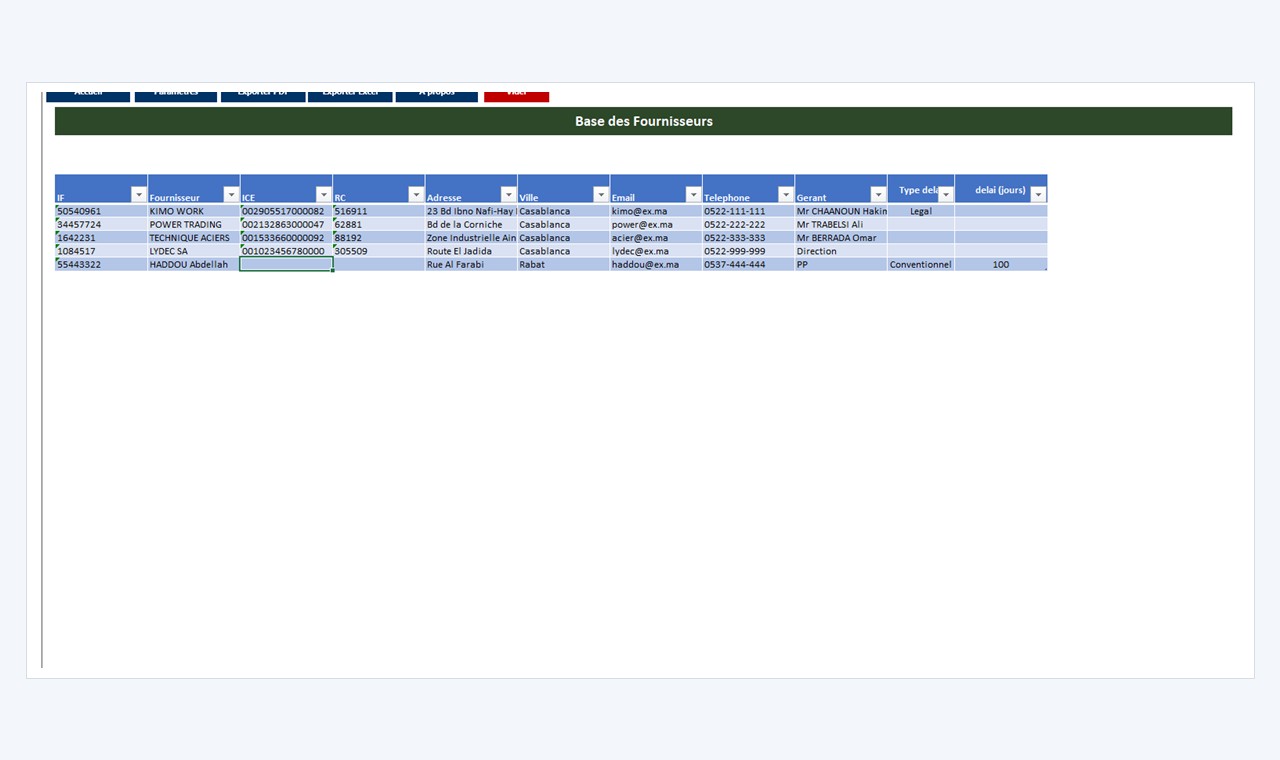Select ICE cell 002905517000082
The height and width of the screenshot is (760, 1280).
[x=286, y=211]
